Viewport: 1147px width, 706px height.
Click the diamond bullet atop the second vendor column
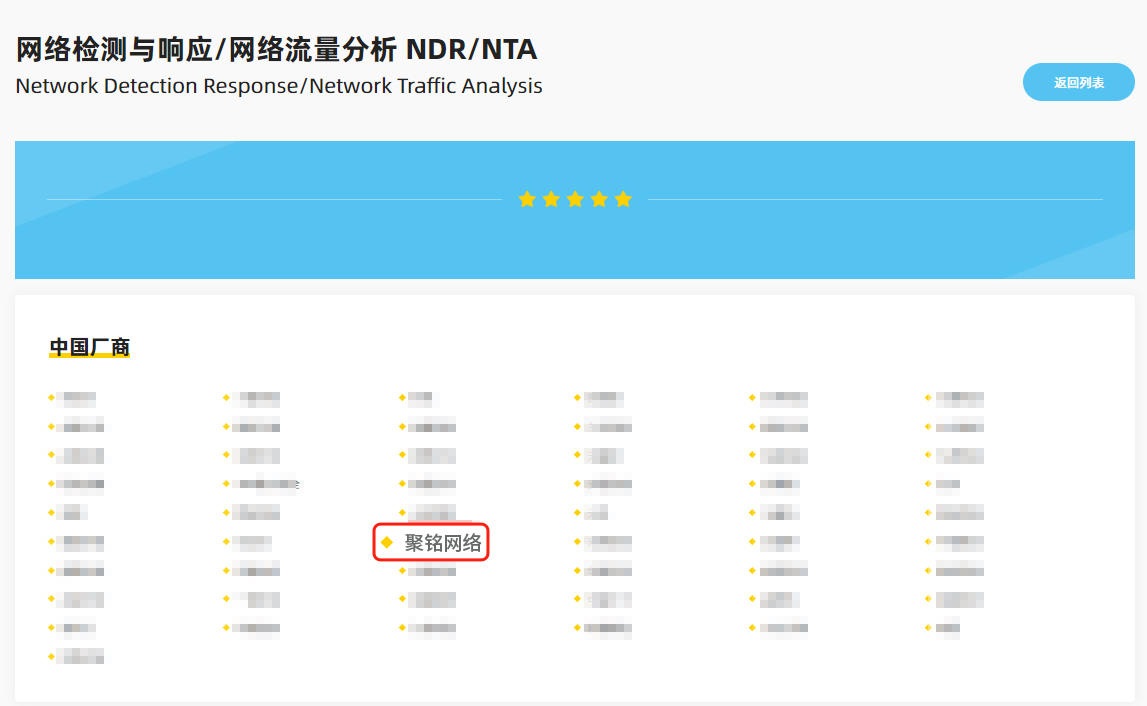pos(226,398)
